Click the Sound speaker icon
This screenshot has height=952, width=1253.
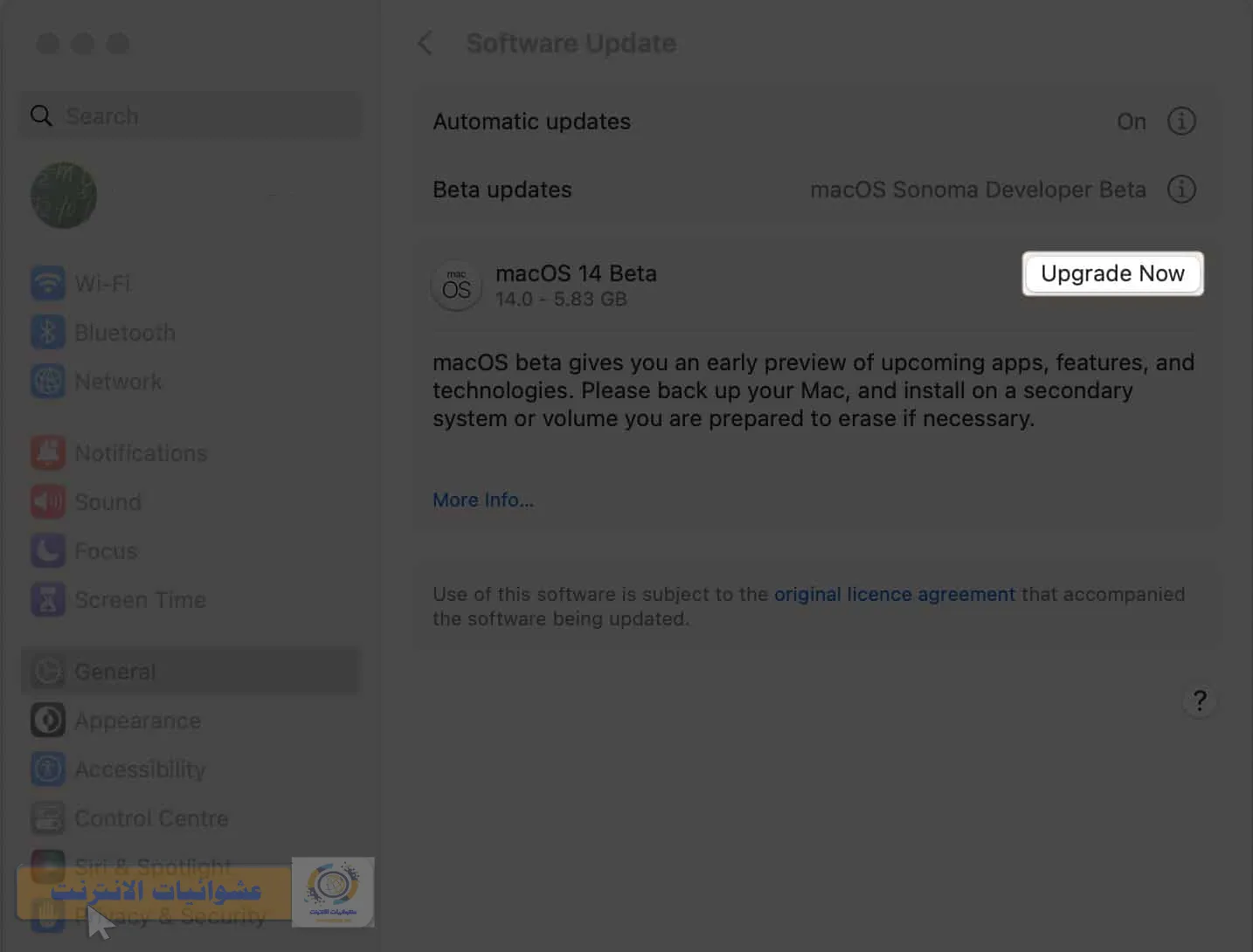(x=48, y=501)
